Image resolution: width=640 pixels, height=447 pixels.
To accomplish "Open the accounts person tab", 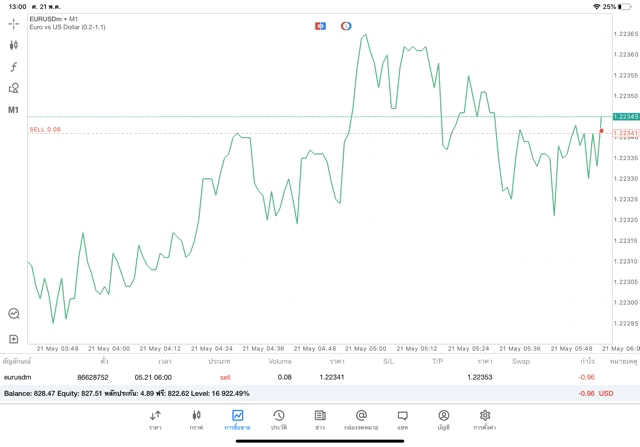I will 444,420.
